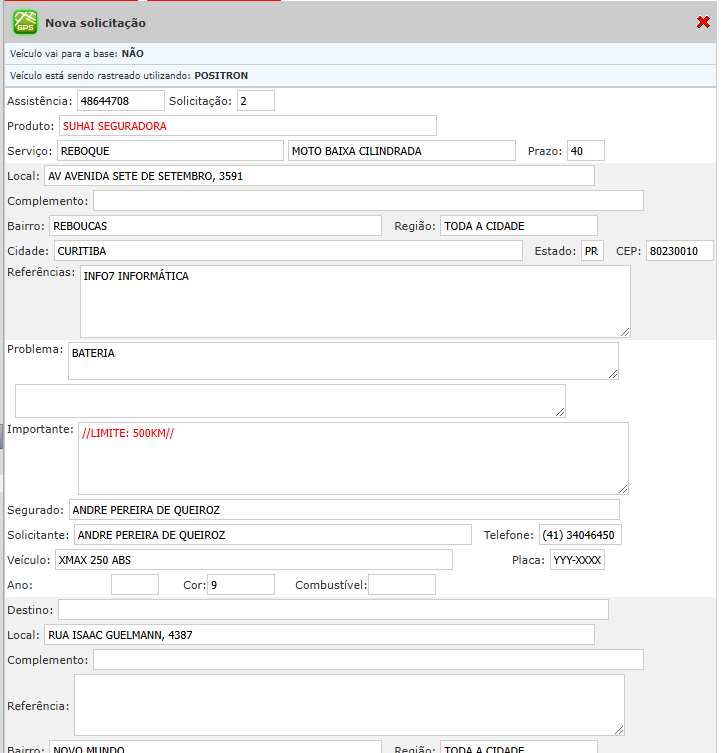The width and height of the screenshot is (727, 753).
Task: Select the Prazo field
Action: click(585, 151)
